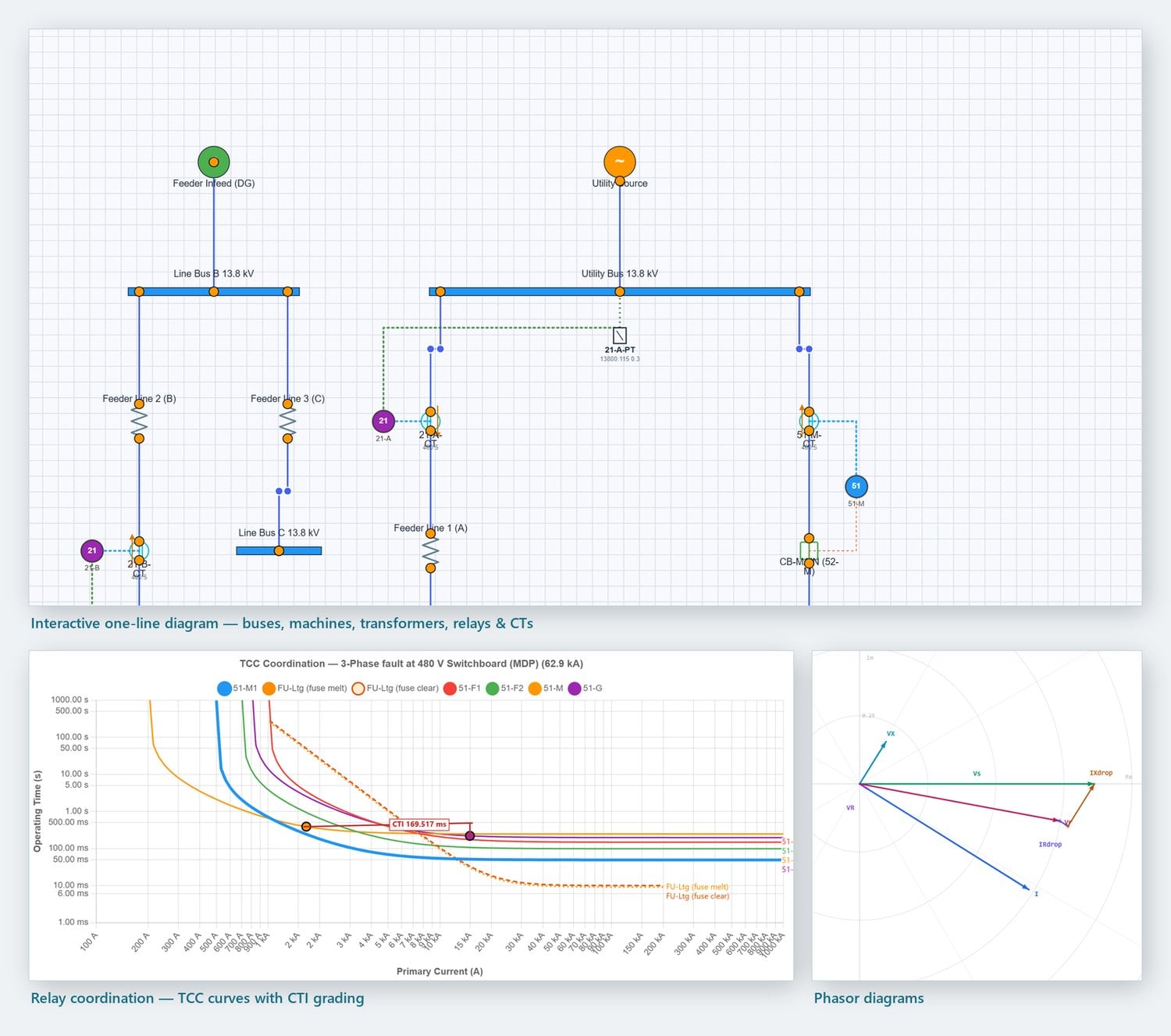
Task: Click the Vs phasor label
Action: 977,774
